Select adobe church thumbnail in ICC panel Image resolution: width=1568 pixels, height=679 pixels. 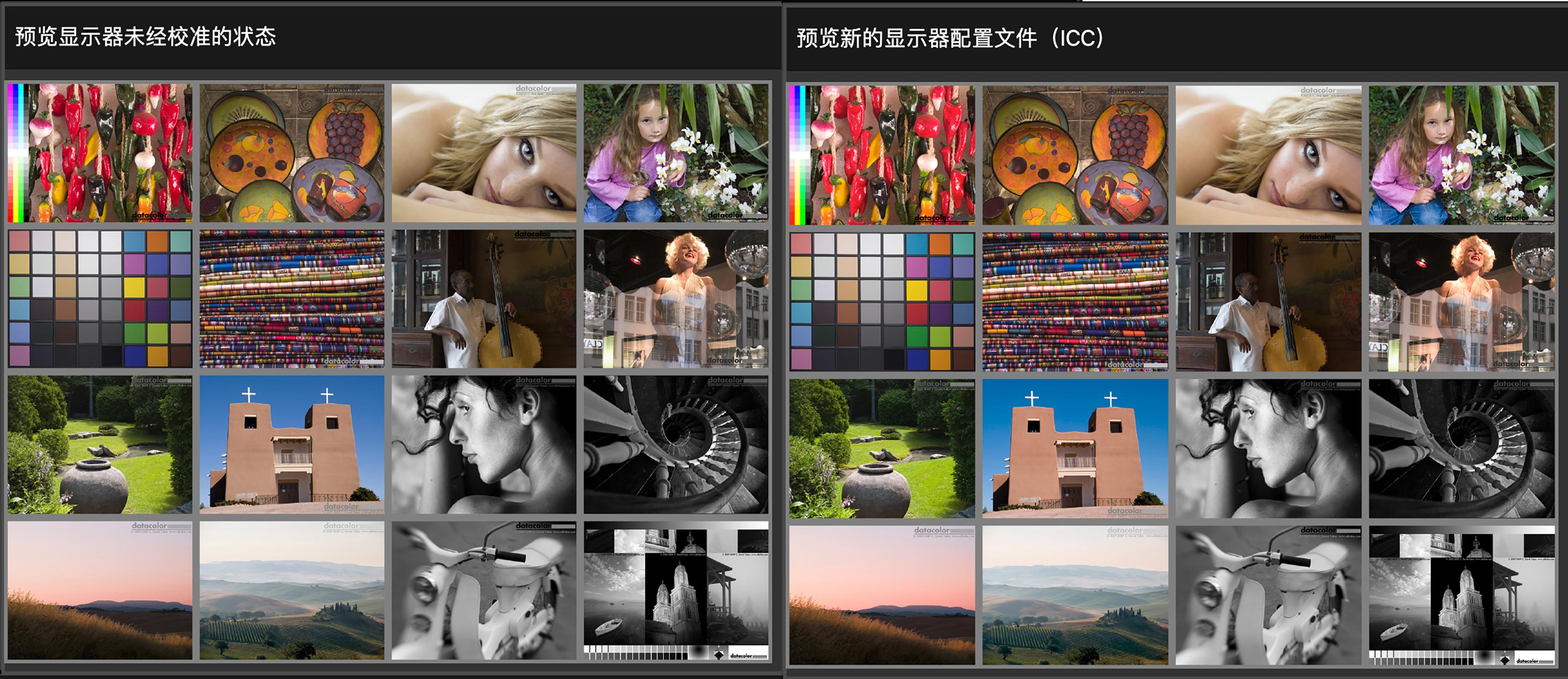pyautogui.click(x=1076, y=448)
